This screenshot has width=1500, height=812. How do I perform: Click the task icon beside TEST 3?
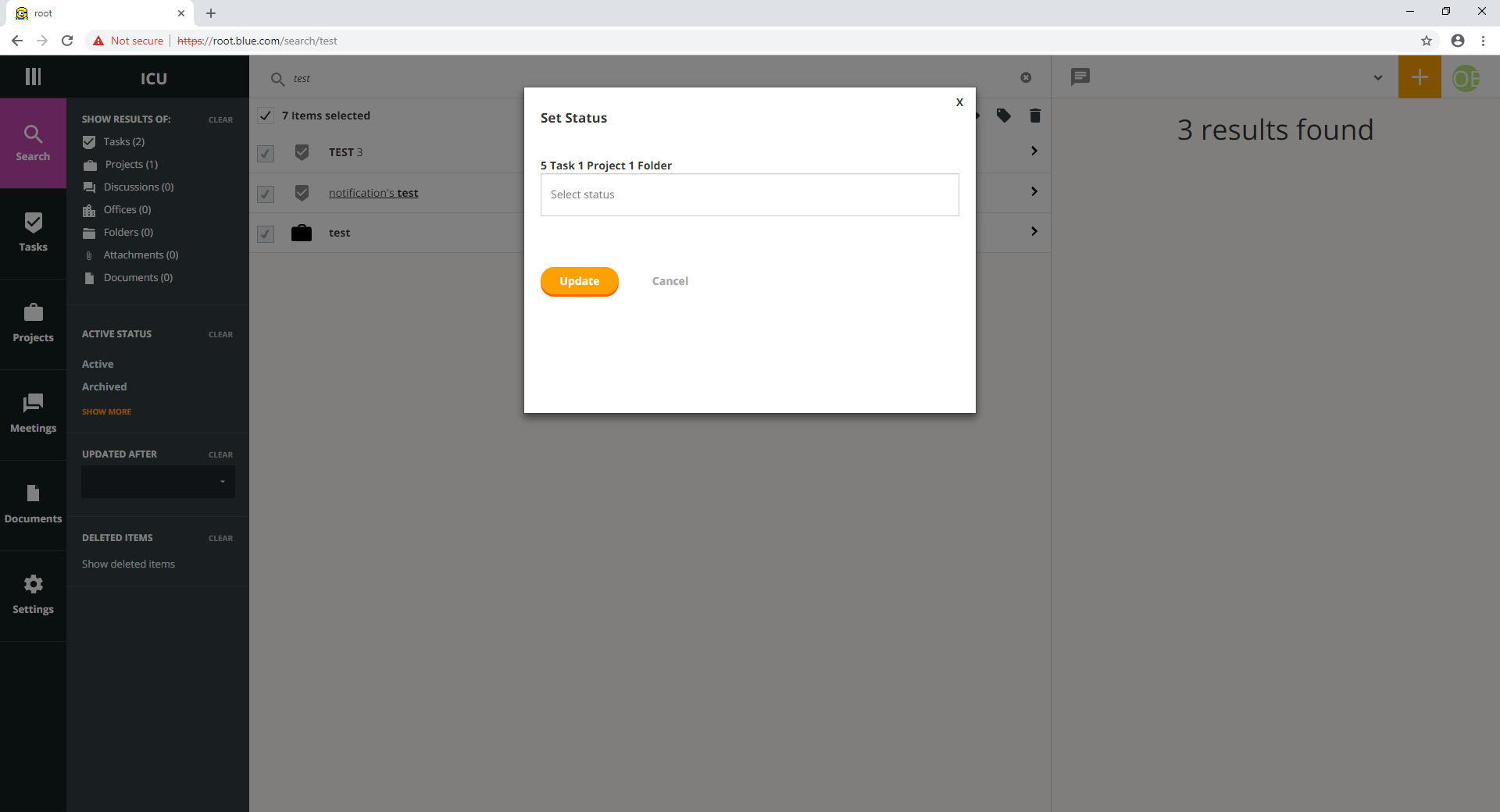pyautogui.click(x=302, y=152)
